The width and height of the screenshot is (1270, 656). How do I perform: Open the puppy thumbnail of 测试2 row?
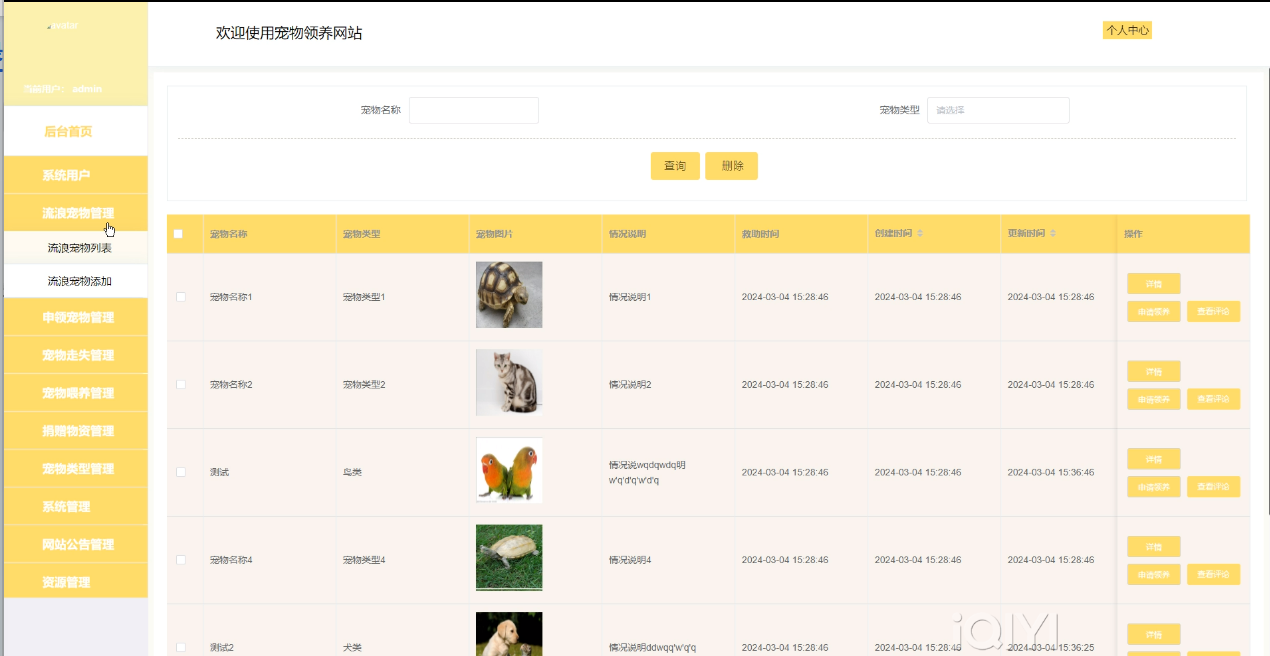pyautogui.click(x=509, y=634)
